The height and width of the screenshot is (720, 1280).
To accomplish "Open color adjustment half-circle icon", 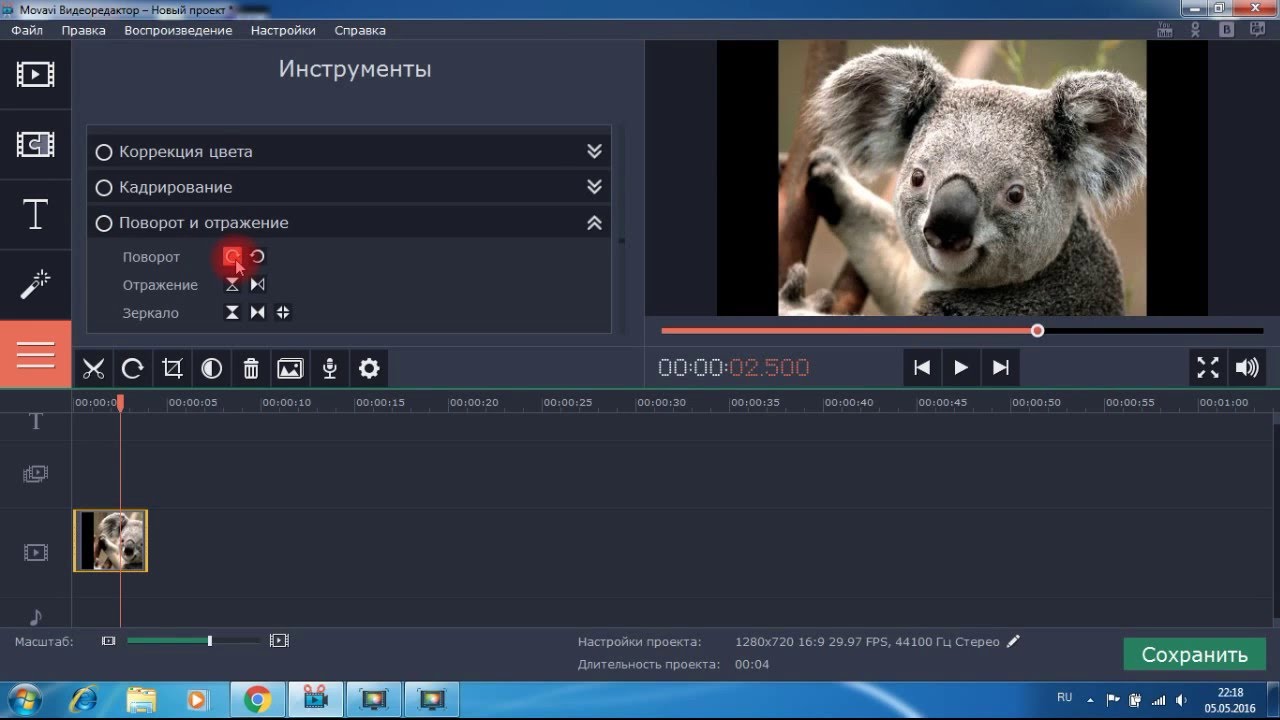I will coord(211,369).
